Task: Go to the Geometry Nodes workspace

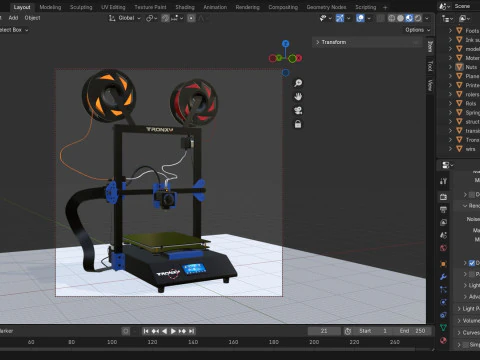Action: tap(326, 7)
